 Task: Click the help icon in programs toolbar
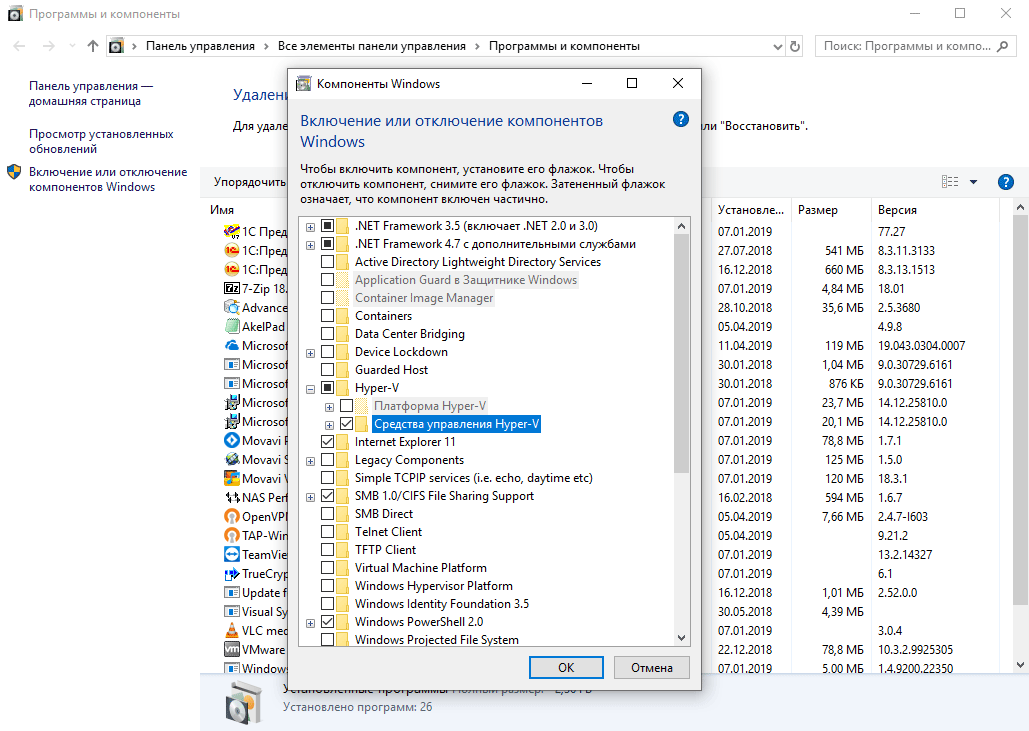(1006, 182)
